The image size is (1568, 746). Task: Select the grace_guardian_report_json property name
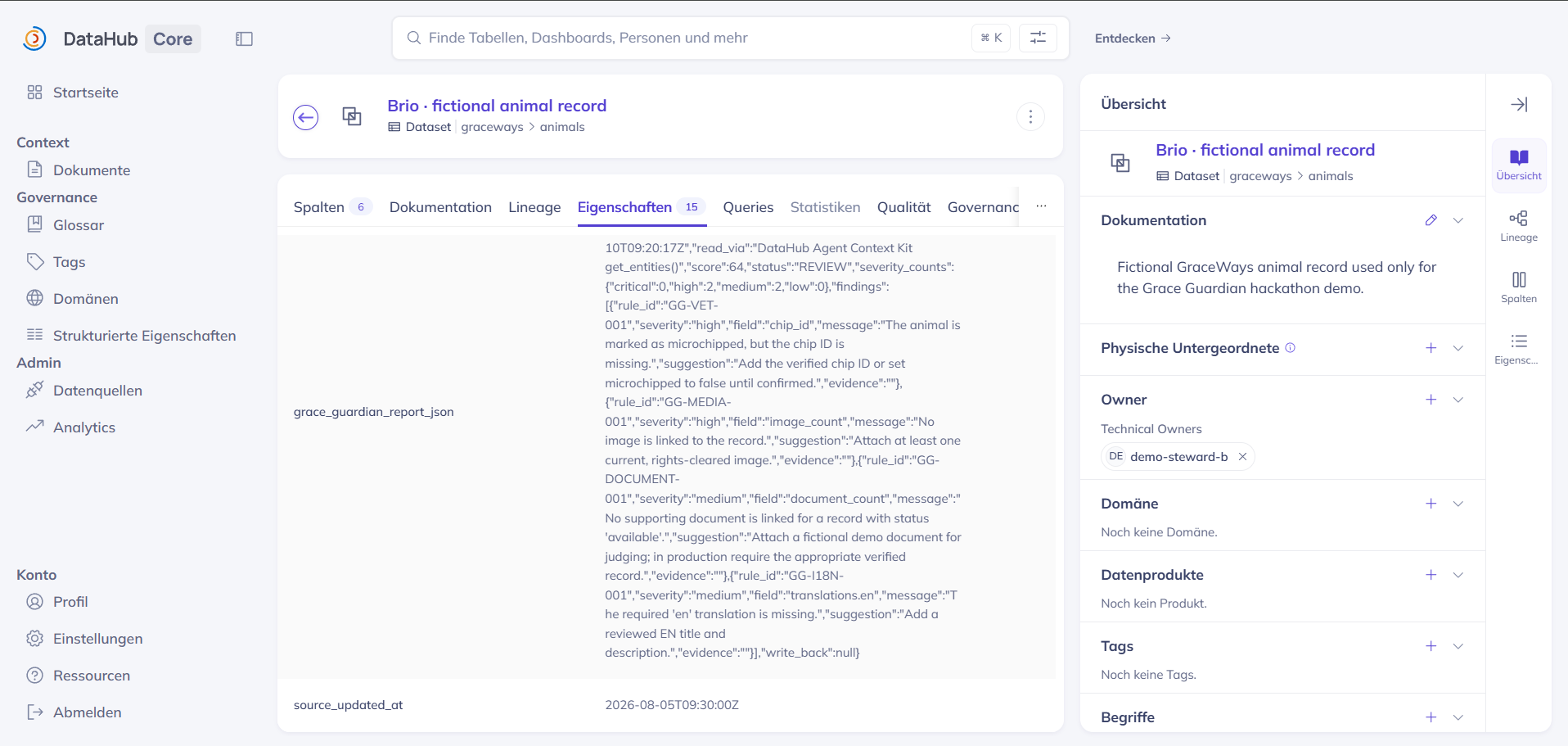coord(374,412)
